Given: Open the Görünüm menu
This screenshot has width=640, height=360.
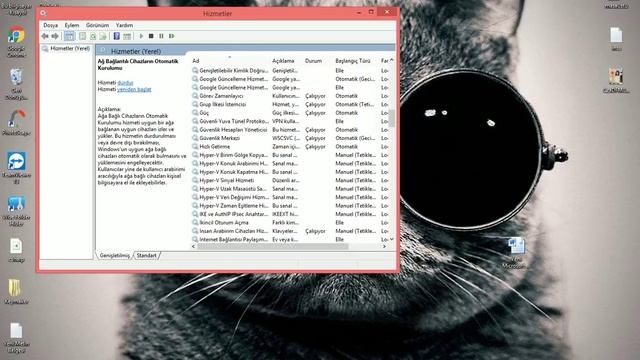Looking at the screenshot, I should pos(97,25).
